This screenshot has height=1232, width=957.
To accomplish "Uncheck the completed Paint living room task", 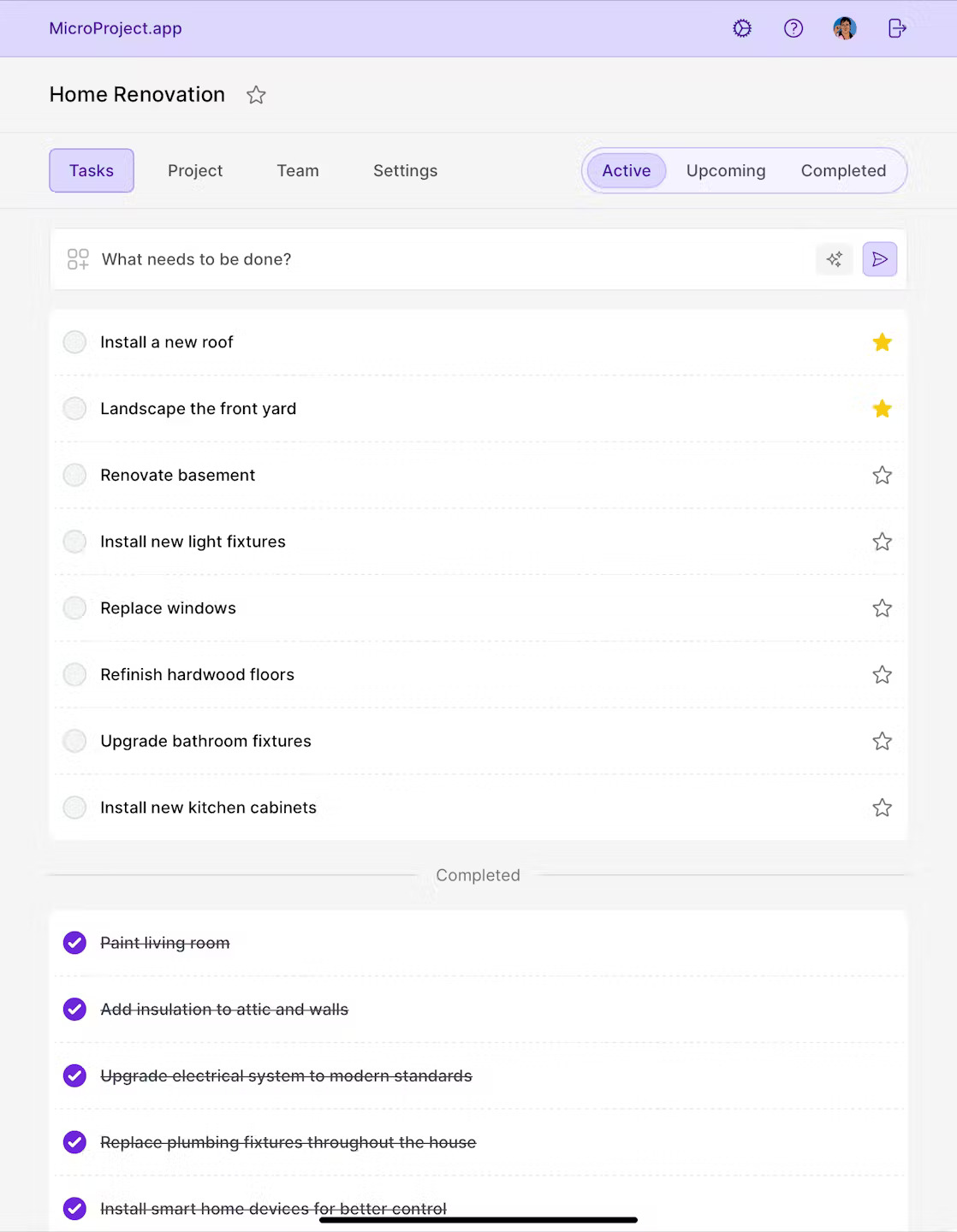I will pos(75,943).
